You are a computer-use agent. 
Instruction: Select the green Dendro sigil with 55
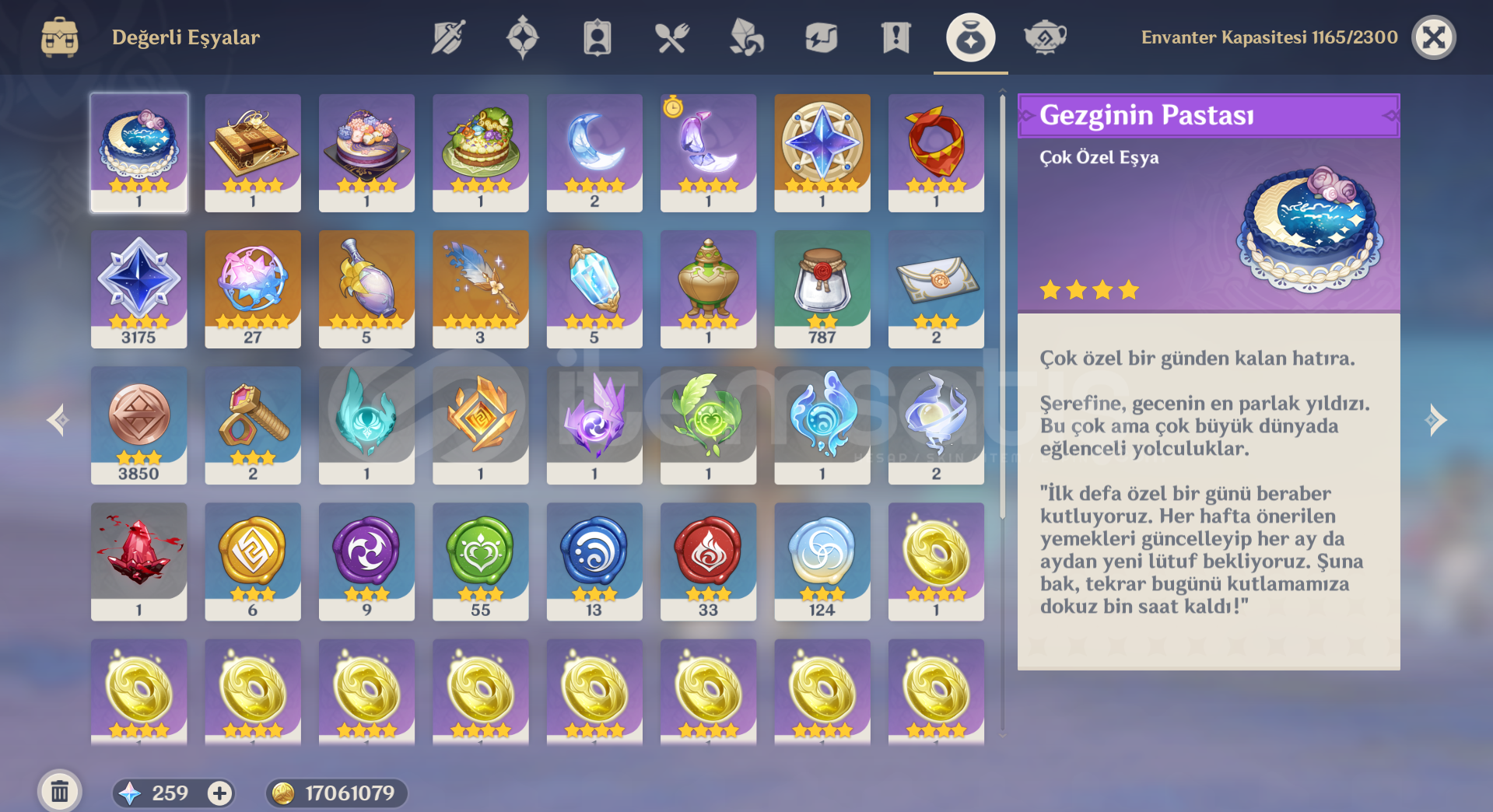point(481,562)
